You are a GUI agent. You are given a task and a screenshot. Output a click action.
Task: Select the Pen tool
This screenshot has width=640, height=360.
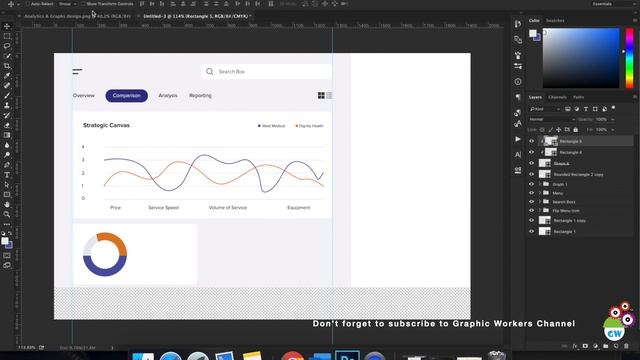pyautogui.click(x=7, y=165)
